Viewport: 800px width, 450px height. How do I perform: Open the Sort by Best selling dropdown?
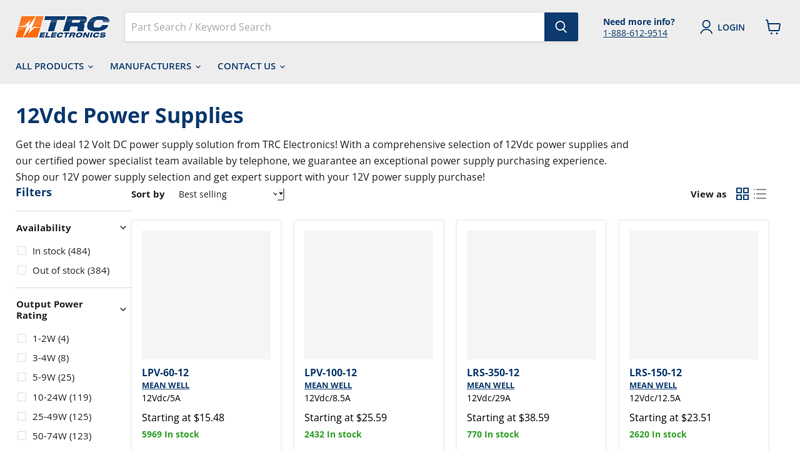pyautogui.click(x=230, y=194)
